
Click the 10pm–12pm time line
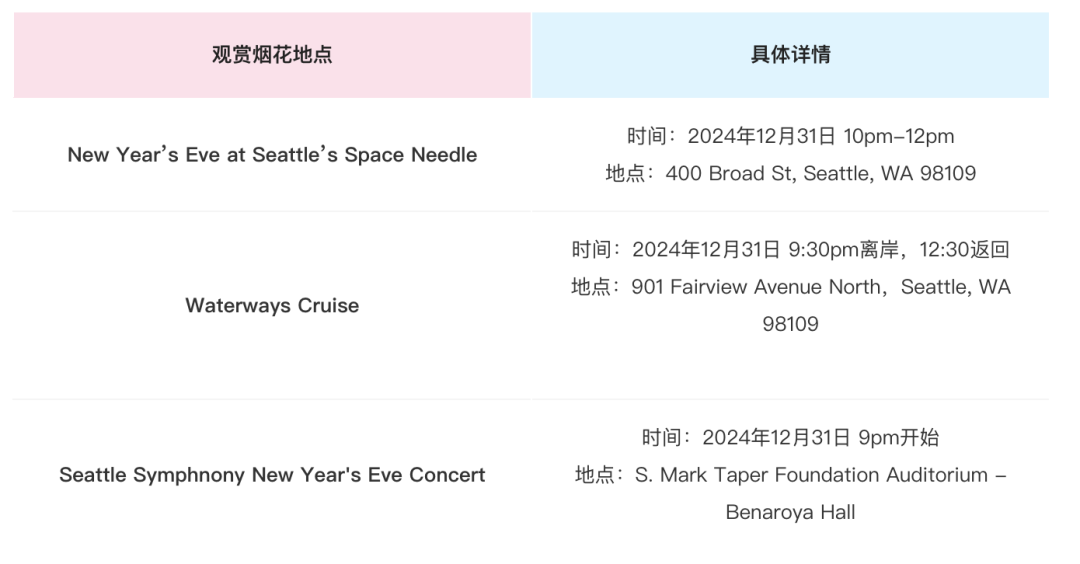coord(790,136)
